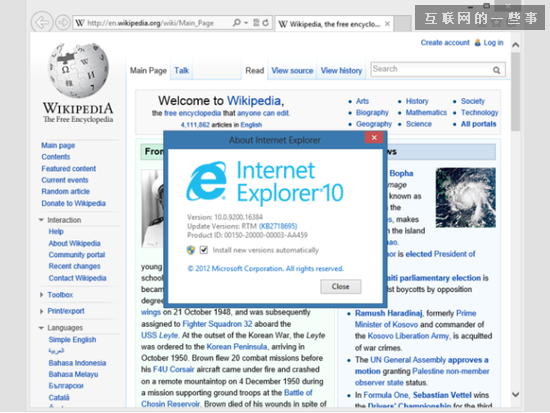Open the View history tab
Image resolution: width=550 pixels, height=413 pixels.
341,71
